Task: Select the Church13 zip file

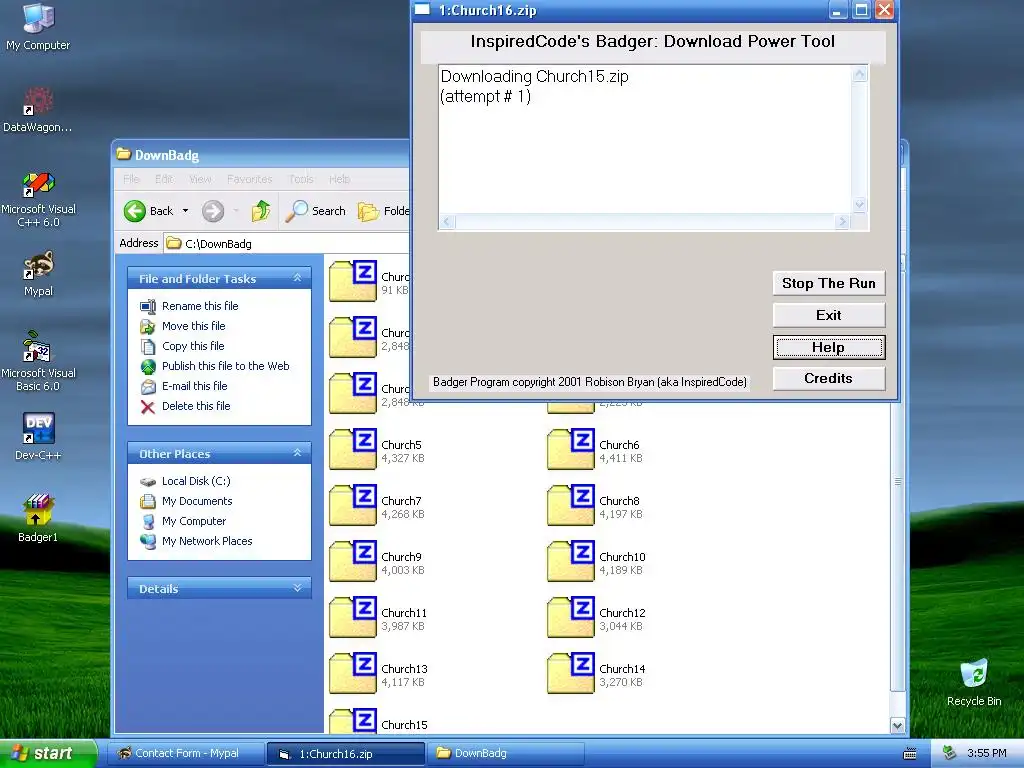Action: 378,675
